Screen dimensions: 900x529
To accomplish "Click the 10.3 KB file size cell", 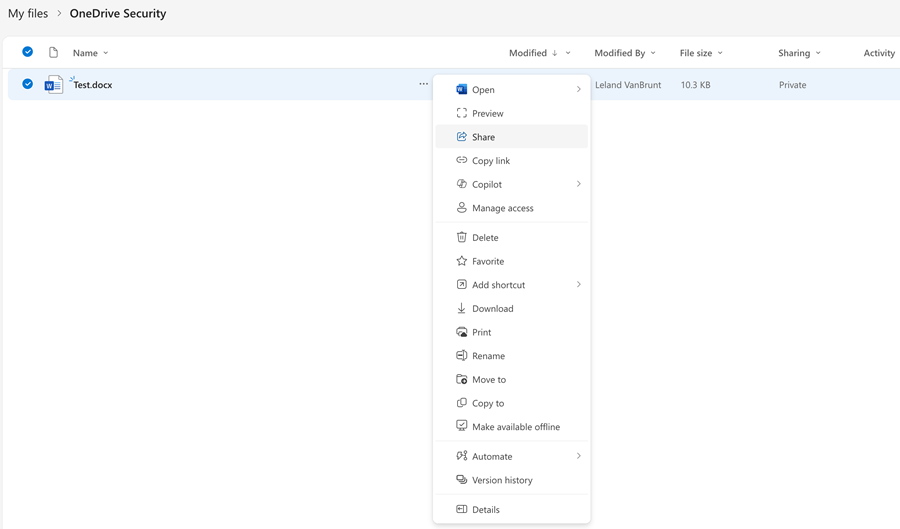I will [x=696, y=84].
